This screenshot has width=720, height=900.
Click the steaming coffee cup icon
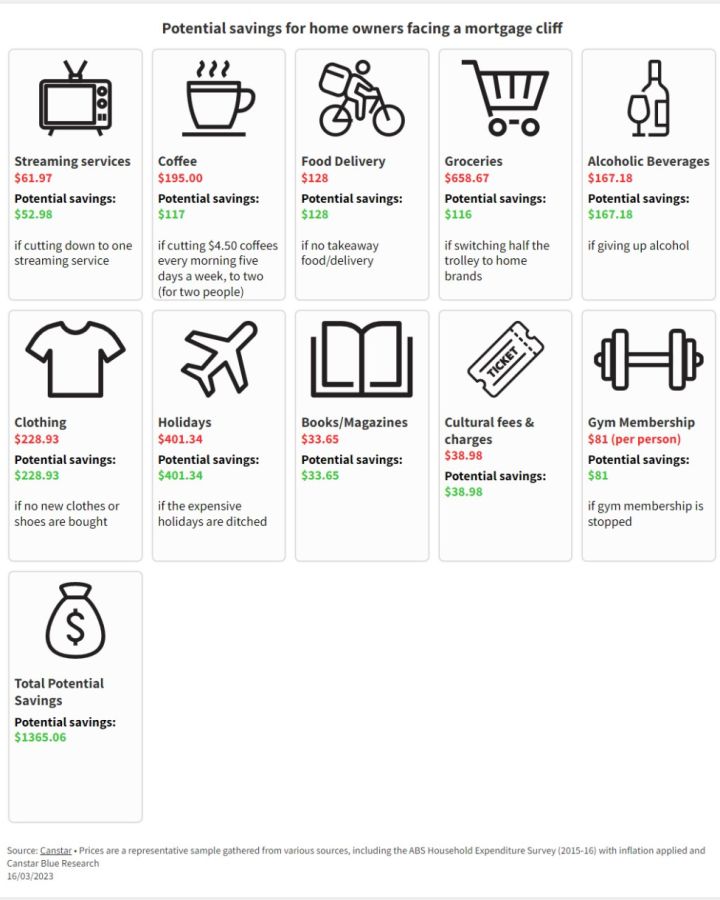coord(218,98)
